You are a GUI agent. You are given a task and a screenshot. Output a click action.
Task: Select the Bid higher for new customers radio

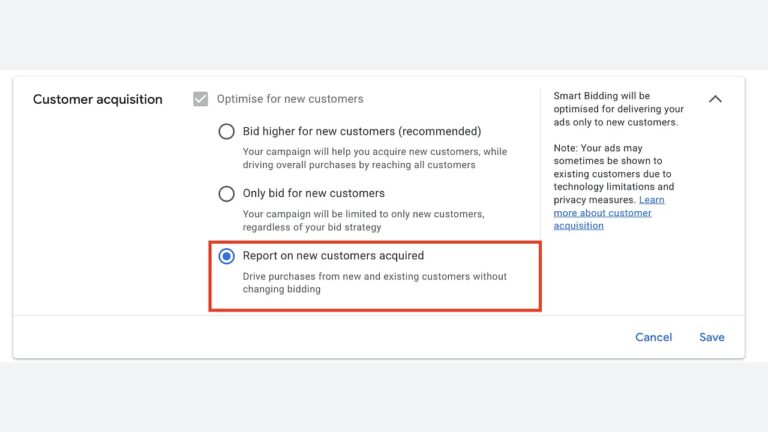pyautogui.click(x=226, y=131)
